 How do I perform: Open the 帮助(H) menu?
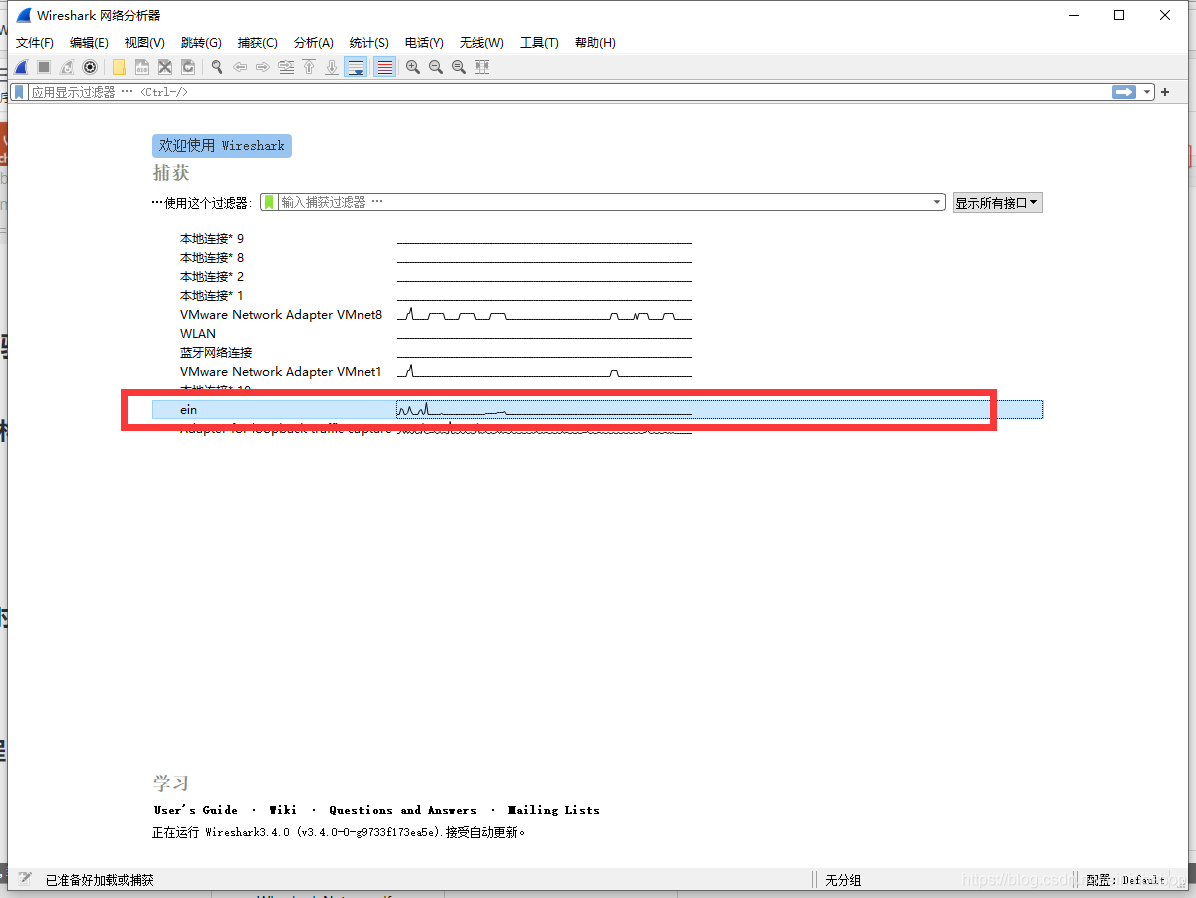click(595, 43)
